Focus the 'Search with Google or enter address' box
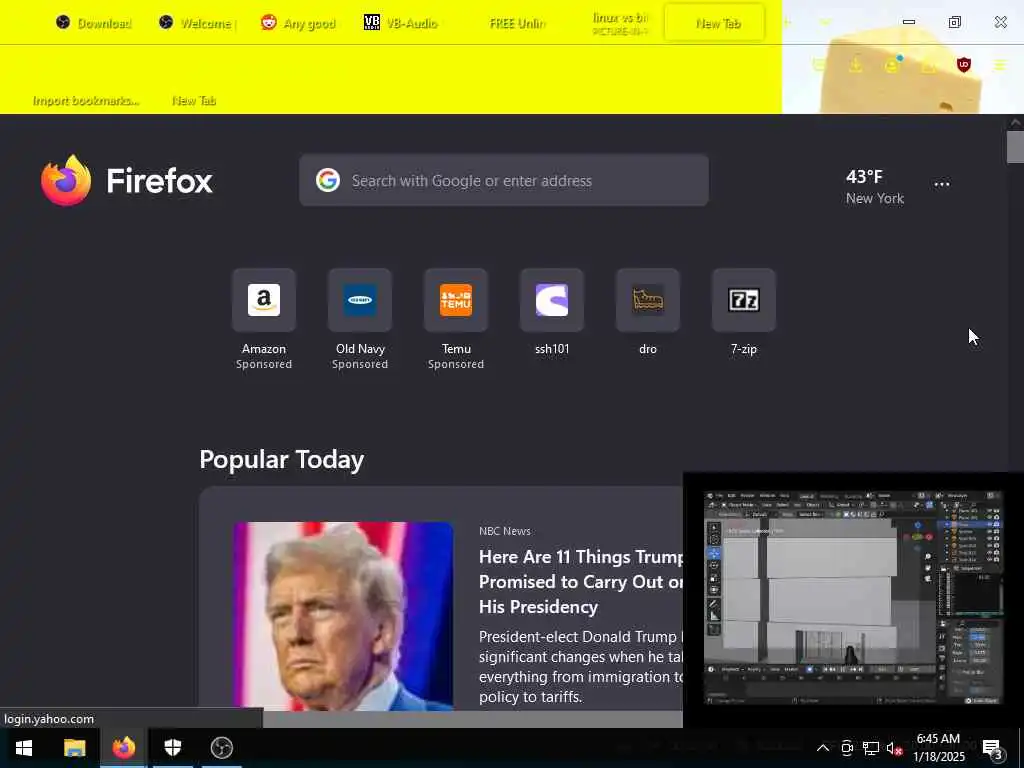This screenshot has height=768, width=1024. (x=504, y=180)
